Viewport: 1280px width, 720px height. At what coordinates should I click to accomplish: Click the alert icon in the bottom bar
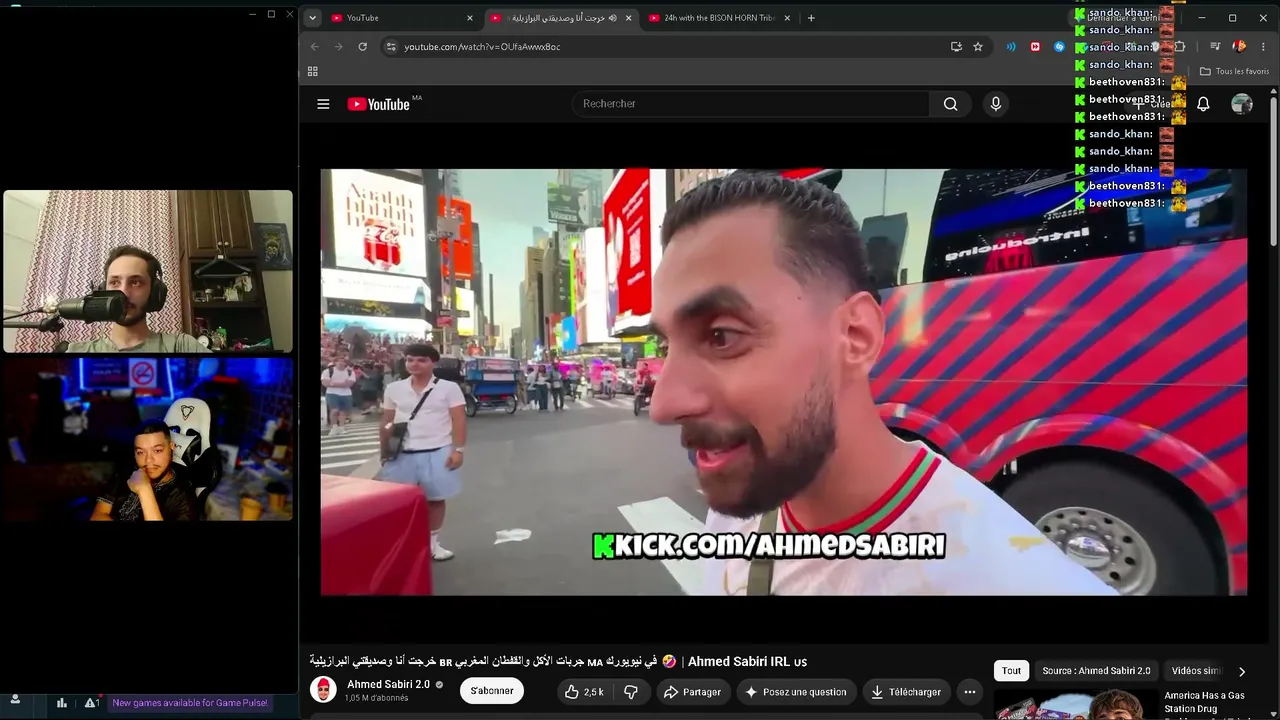[x=90, y=703]
